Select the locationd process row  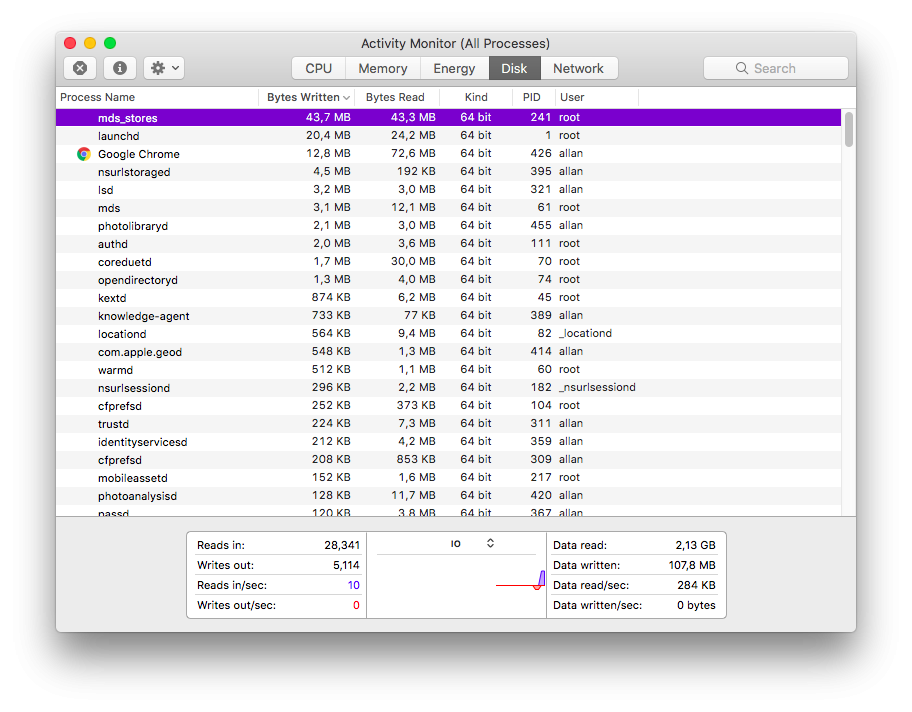448,334
